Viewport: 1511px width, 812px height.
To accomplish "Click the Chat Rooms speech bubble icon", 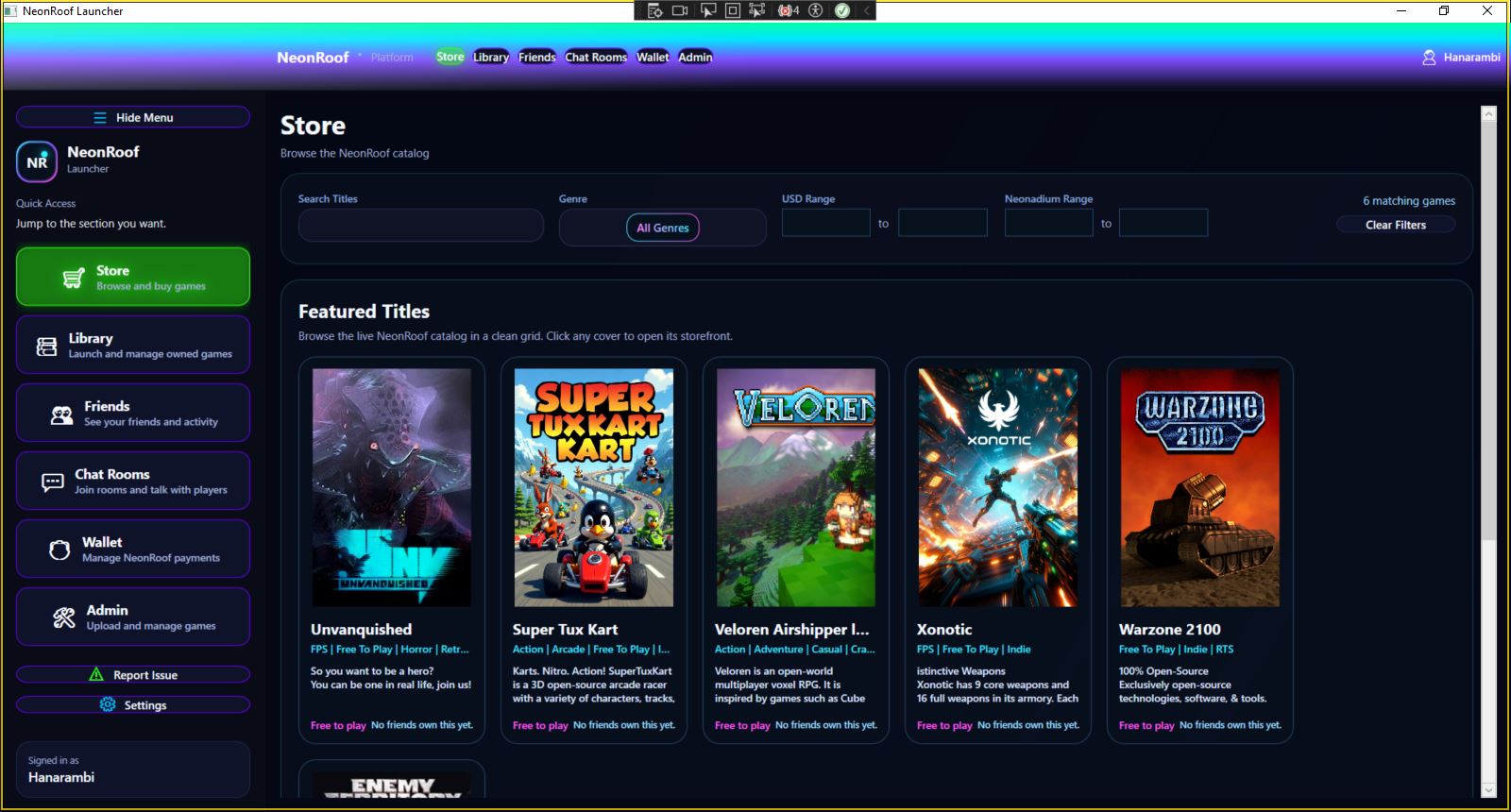I will [x=53, y=482].
